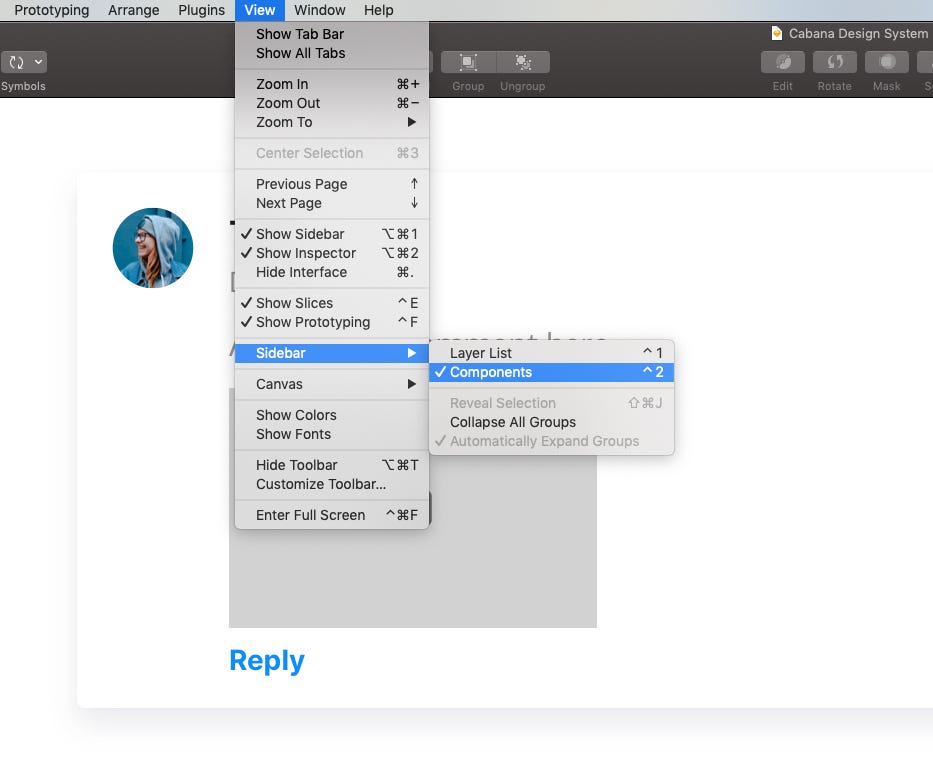Click the Ungroup icon in the toolbar

point(522,62)
